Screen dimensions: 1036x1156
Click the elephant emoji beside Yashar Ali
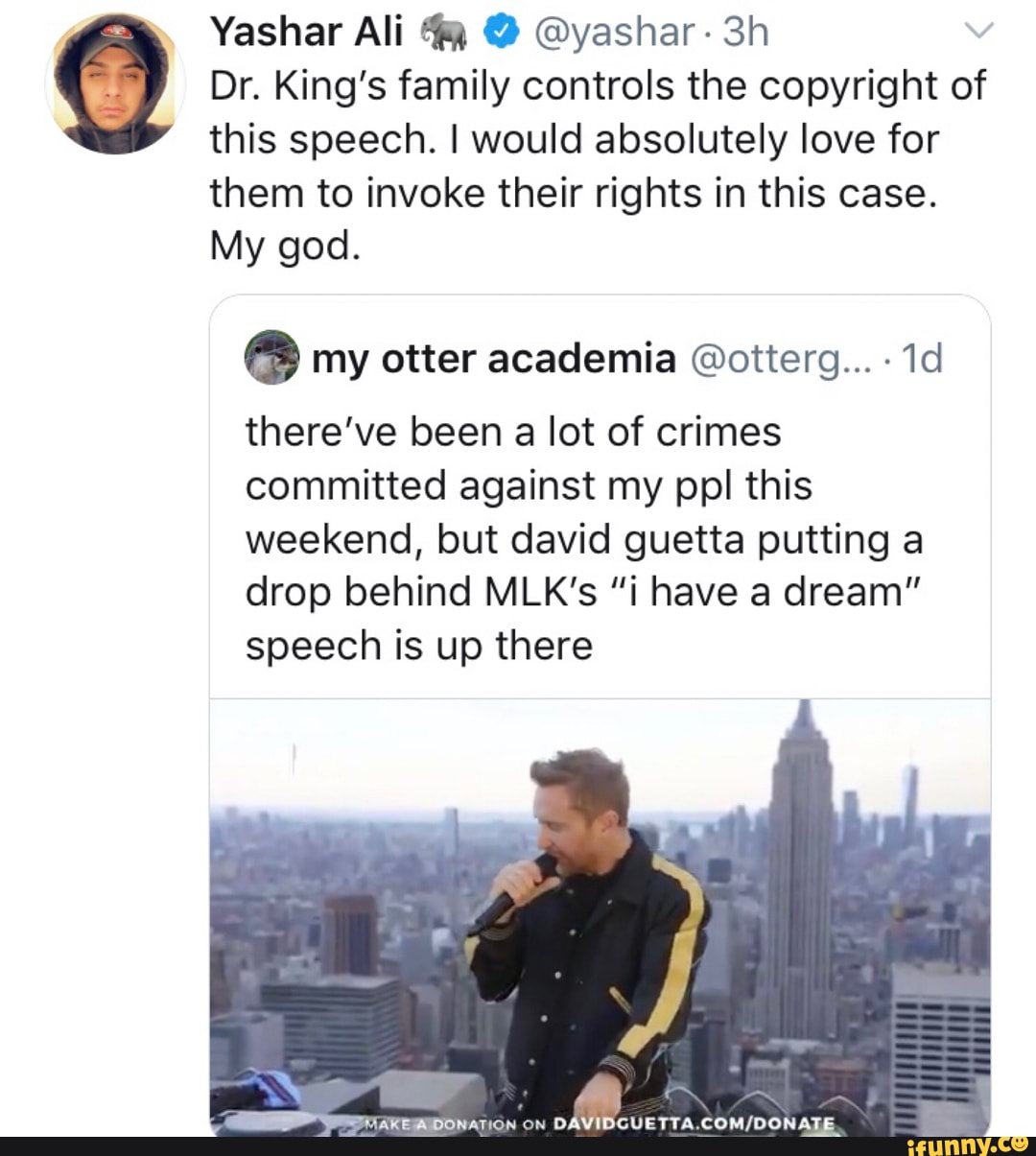click(x=444, y=35)
